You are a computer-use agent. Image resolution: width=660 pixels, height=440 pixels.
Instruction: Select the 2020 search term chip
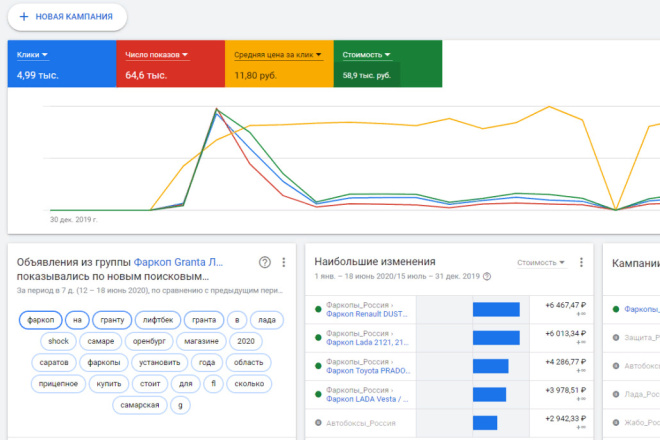point(246,341)
